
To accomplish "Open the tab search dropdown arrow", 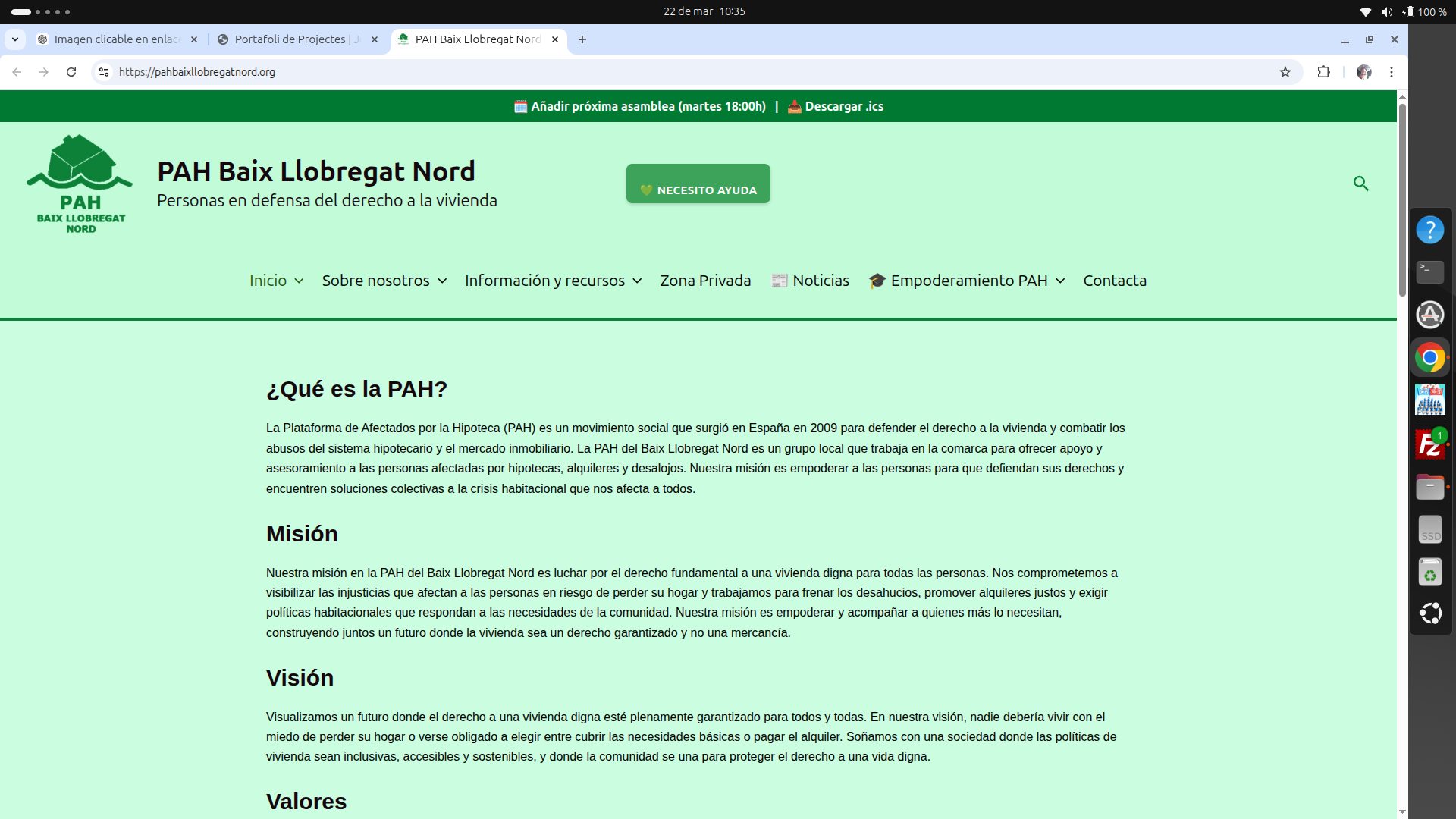I will 15,39.
